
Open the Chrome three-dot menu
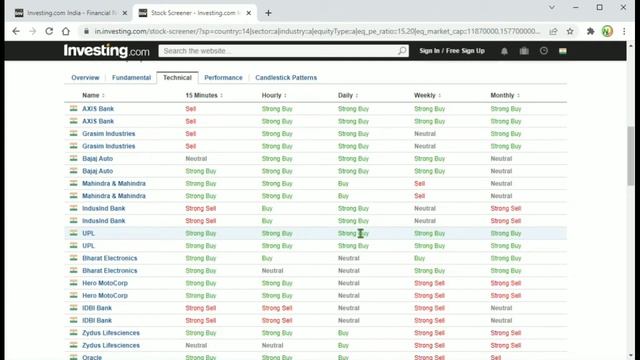[624, 31]
